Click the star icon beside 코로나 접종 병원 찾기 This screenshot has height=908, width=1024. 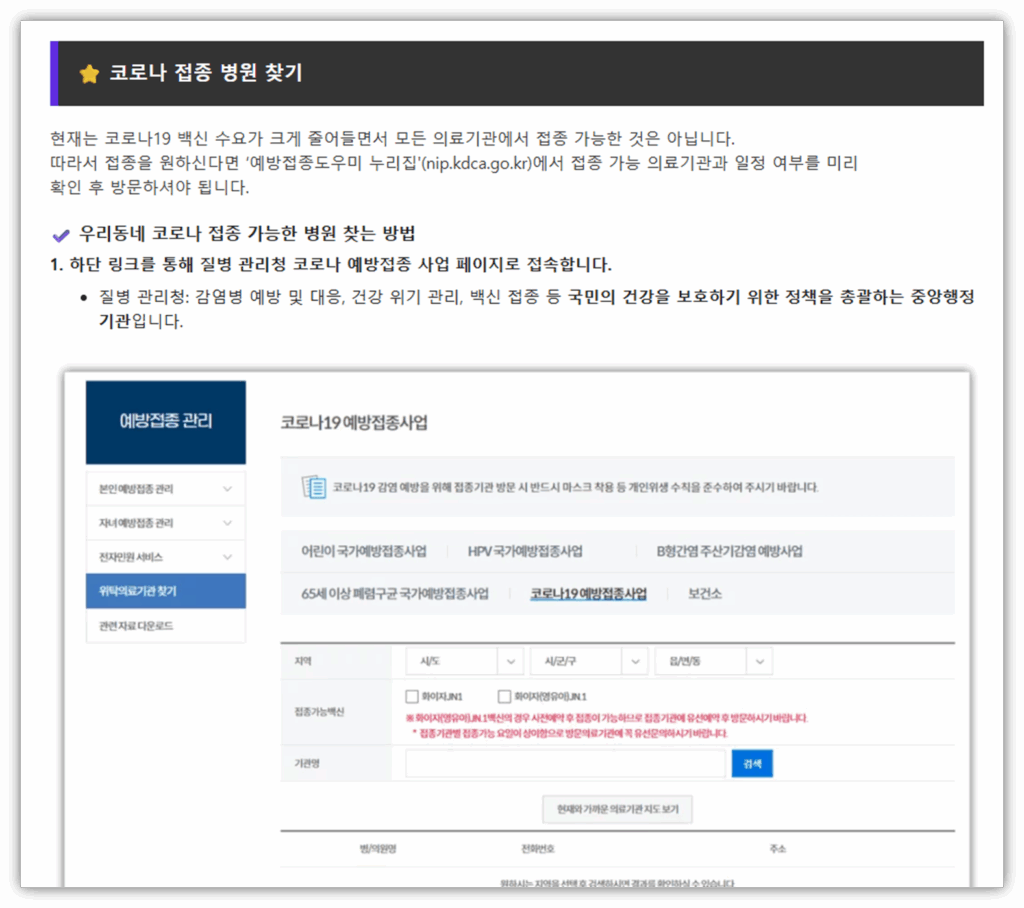tap(89, 73)
